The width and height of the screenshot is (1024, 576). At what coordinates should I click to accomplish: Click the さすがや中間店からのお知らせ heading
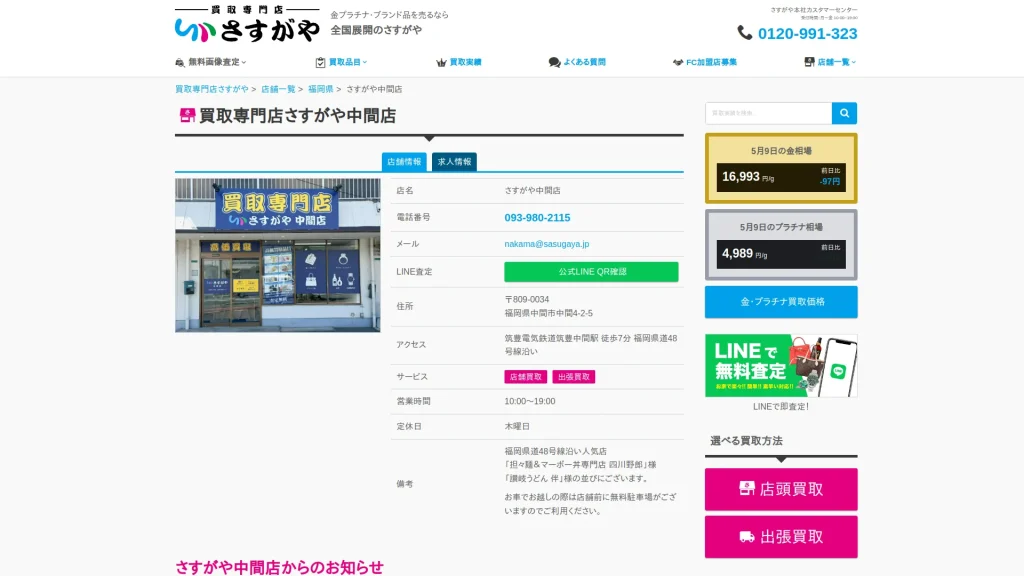[279, 567]
